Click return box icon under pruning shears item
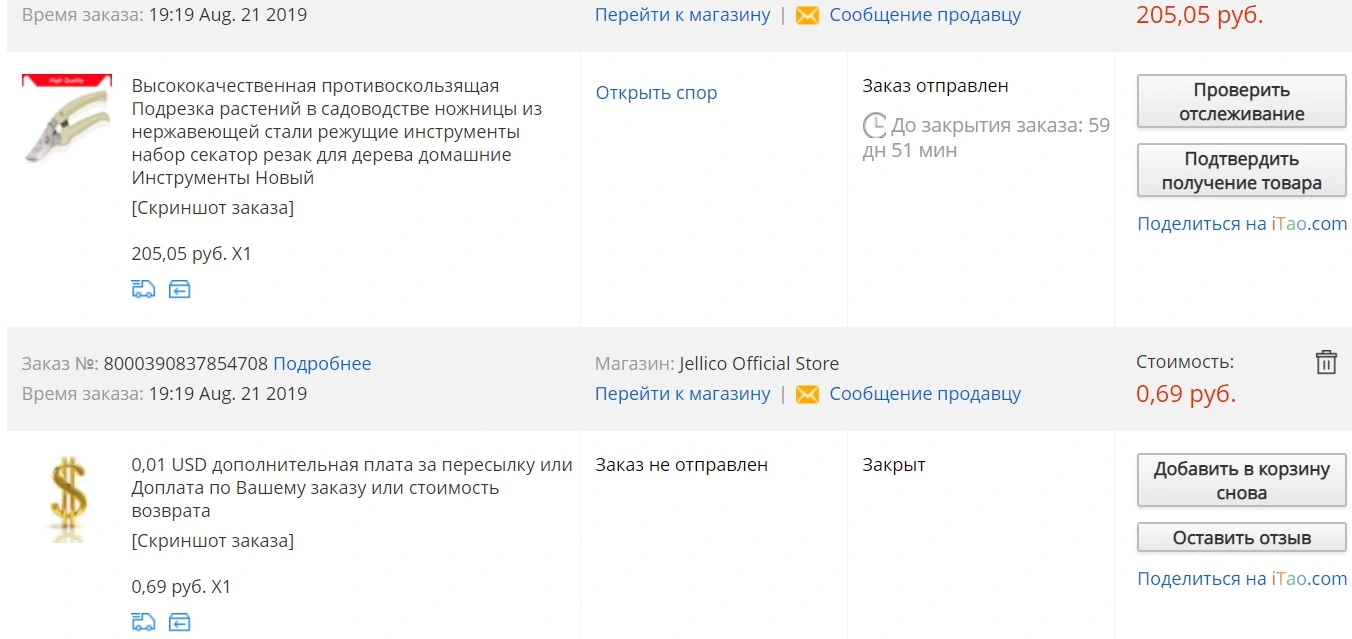Viewport: 1352px width, 639px height. coord(179,289)
